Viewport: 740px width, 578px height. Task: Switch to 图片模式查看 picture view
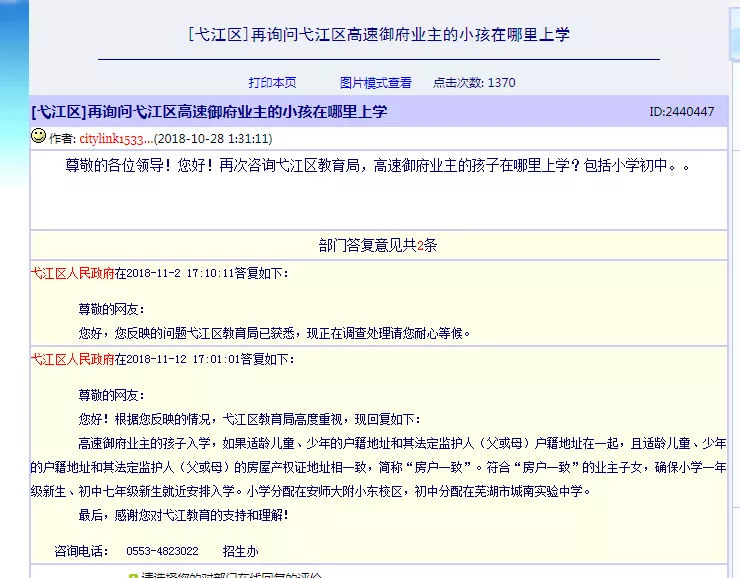point(375,83)
